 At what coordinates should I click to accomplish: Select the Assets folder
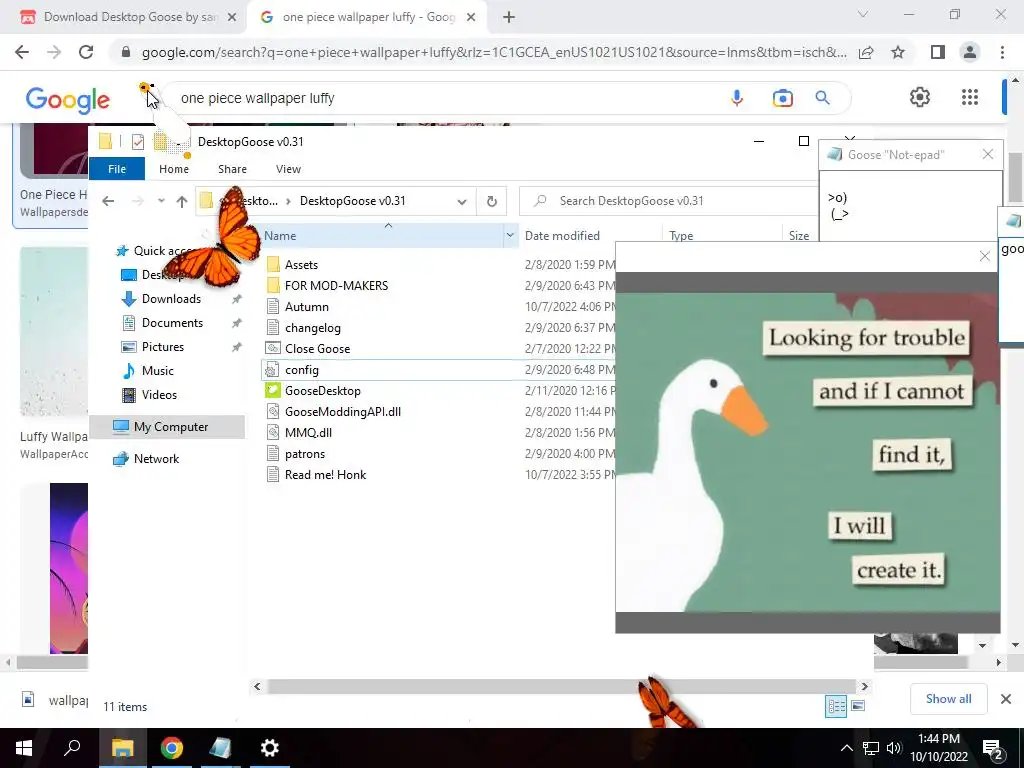301,264
